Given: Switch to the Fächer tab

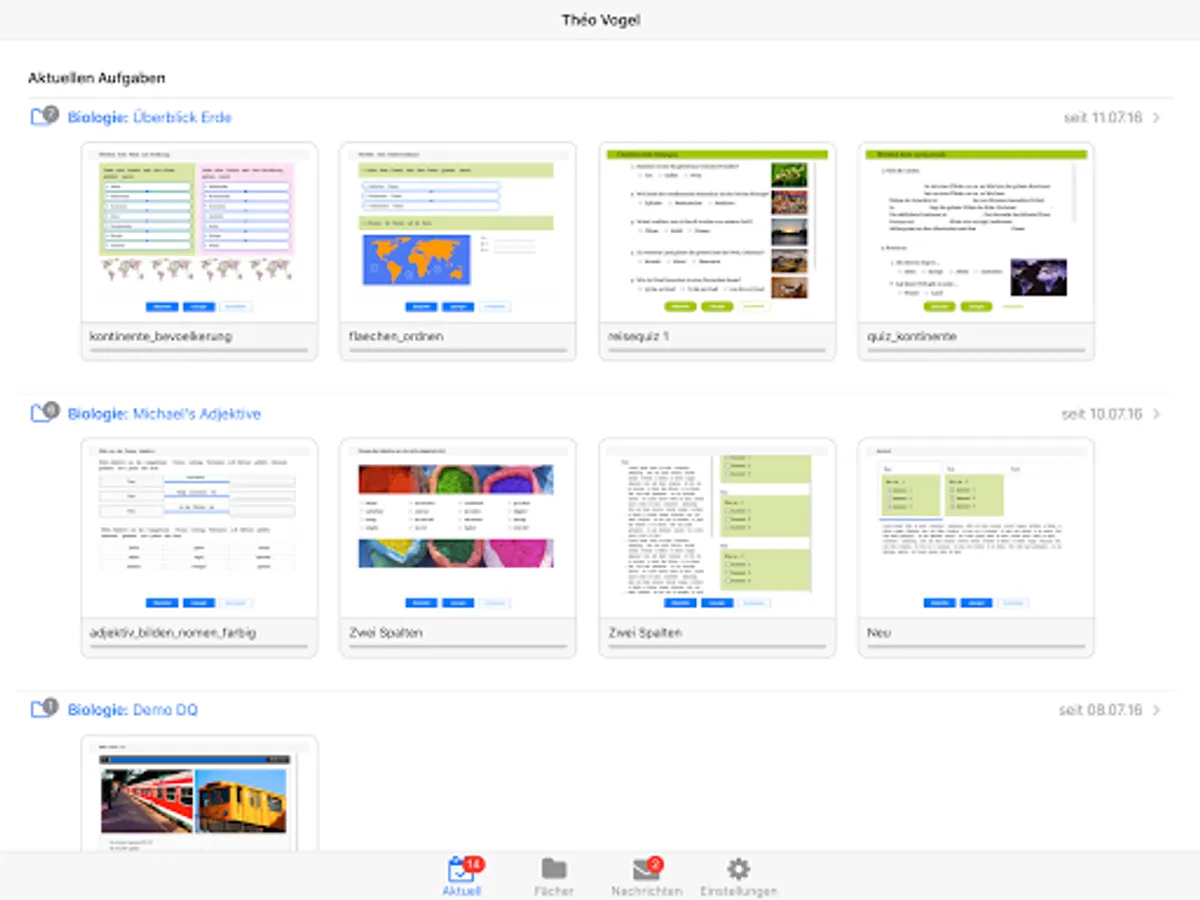Looking at the screenshot, I should (x=553, y=877).
